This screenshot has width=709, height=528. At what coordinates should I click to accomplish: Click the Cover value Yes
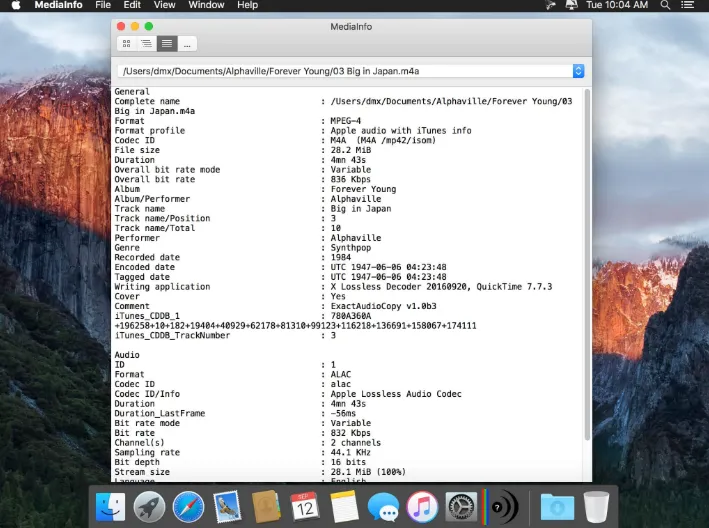pos(338,297)
